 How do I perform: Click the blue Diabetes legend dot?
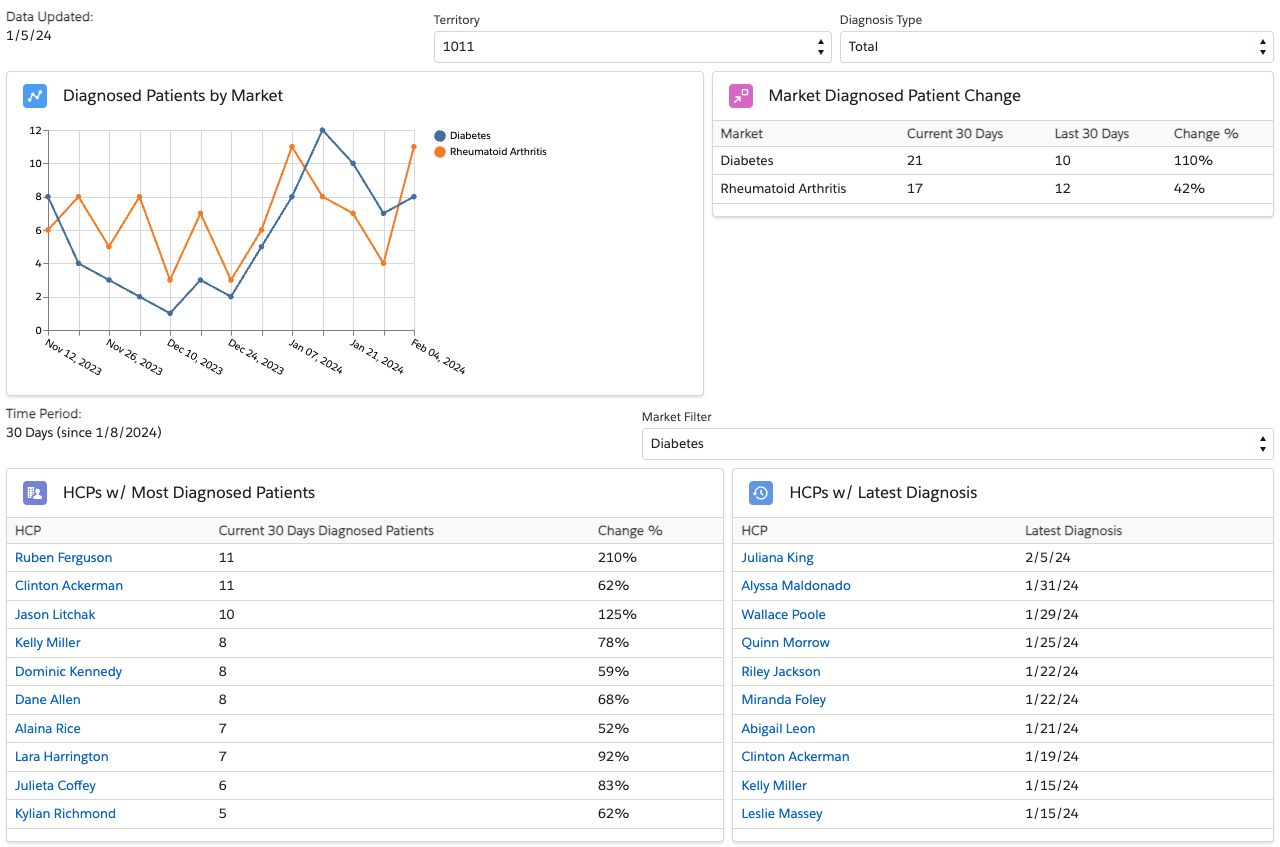(x=440, y=136)
